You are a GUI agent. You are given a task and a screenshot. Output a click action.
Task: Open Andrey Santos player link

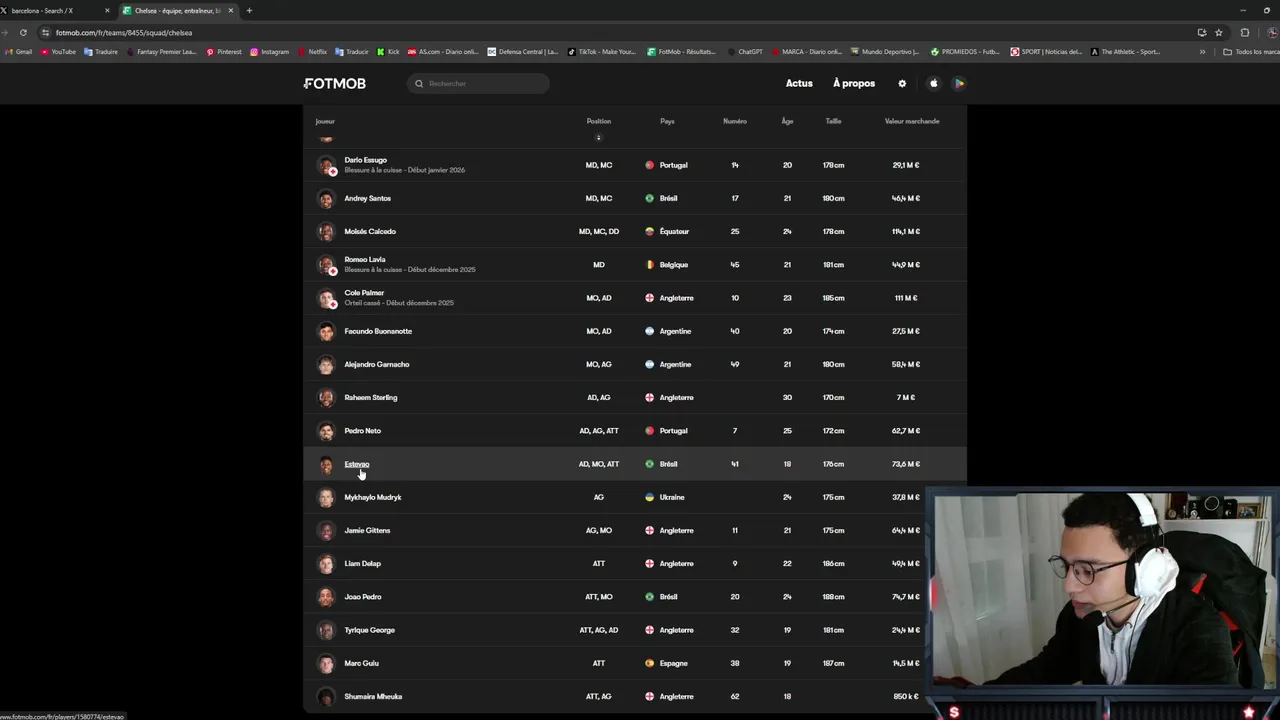click(367, 198)
